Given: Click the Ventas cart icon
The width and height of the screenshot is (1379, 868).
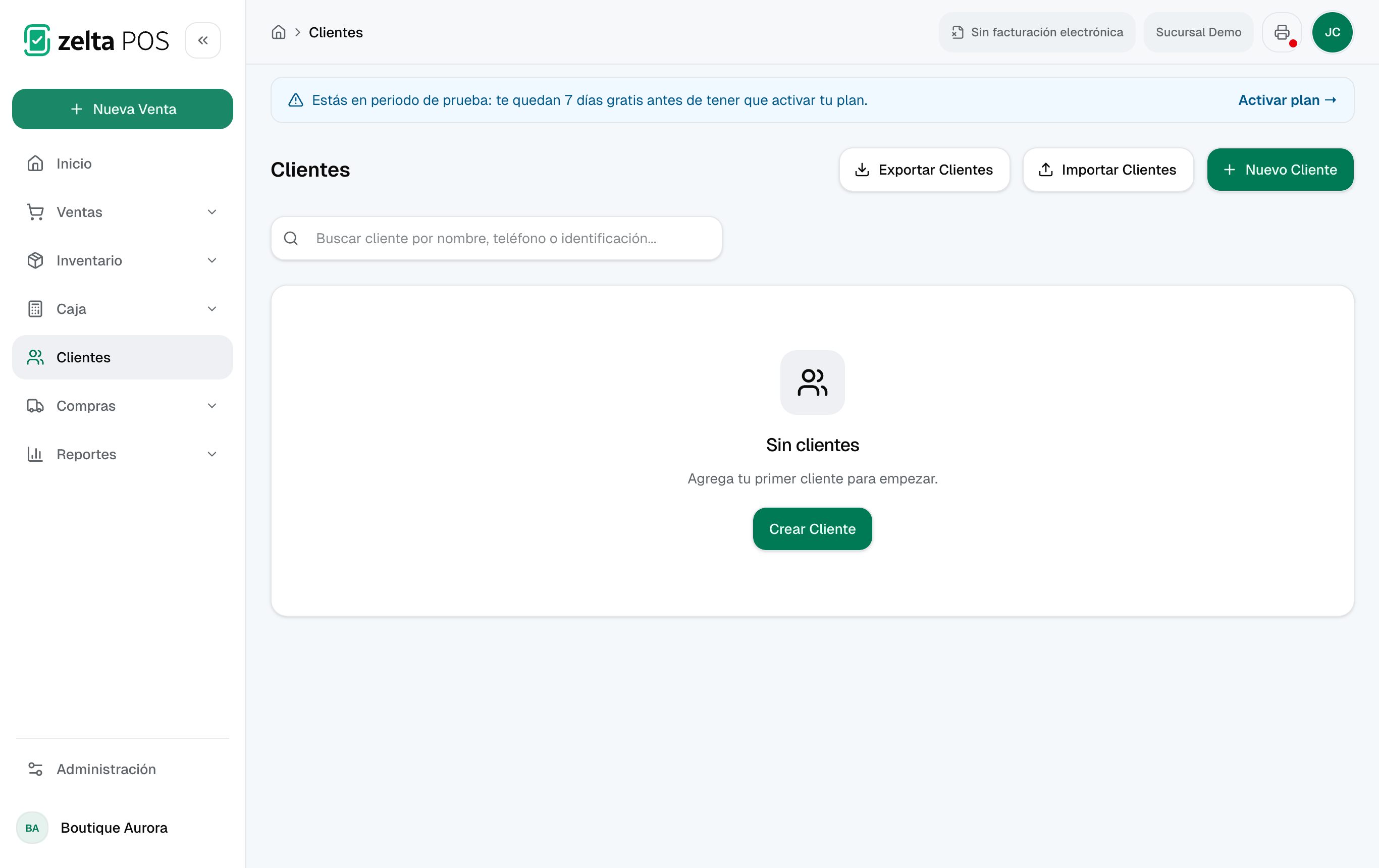Looking at the screenshot, I should 35,212.
